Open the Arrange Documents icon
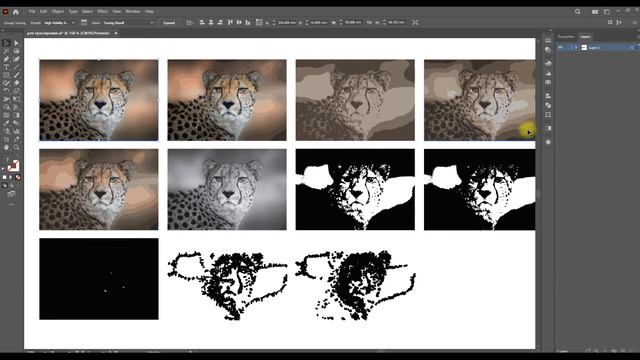Image resolution: width=640 pixels, height=360 pixels. [x=595, y=12]
